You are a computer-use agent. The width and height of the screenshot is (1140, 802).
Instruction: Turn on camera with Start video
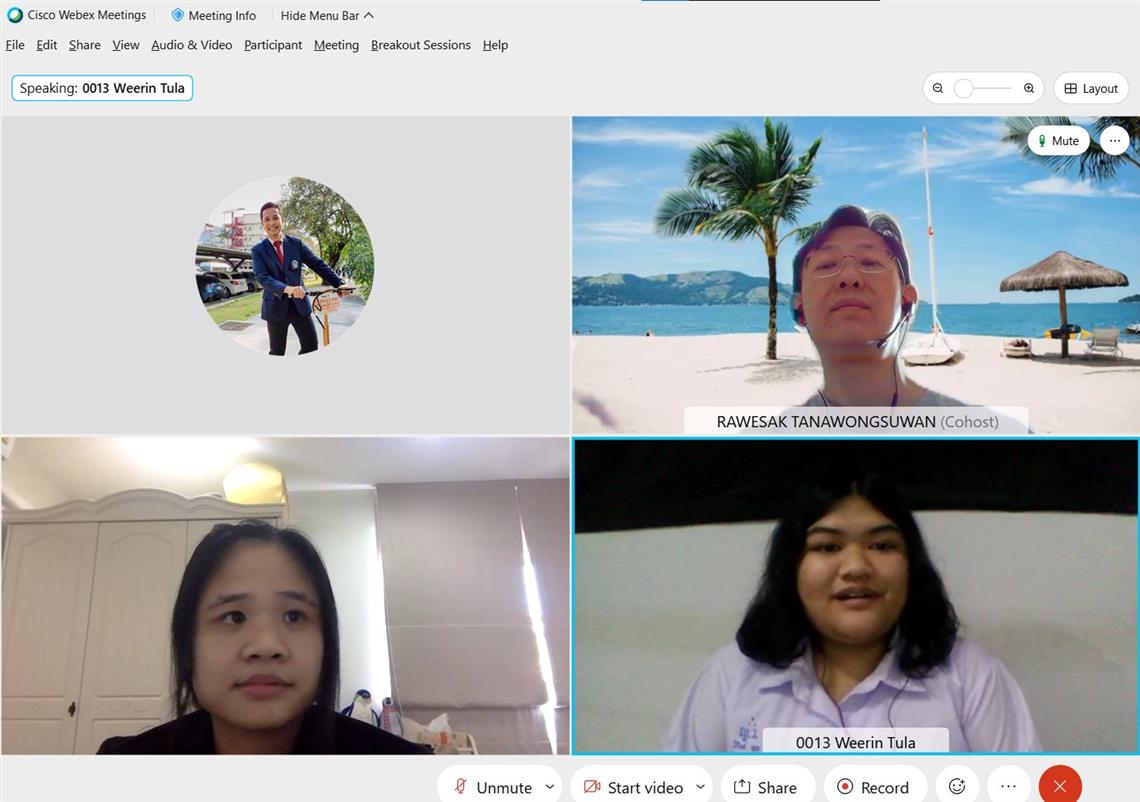click(633, 787)
